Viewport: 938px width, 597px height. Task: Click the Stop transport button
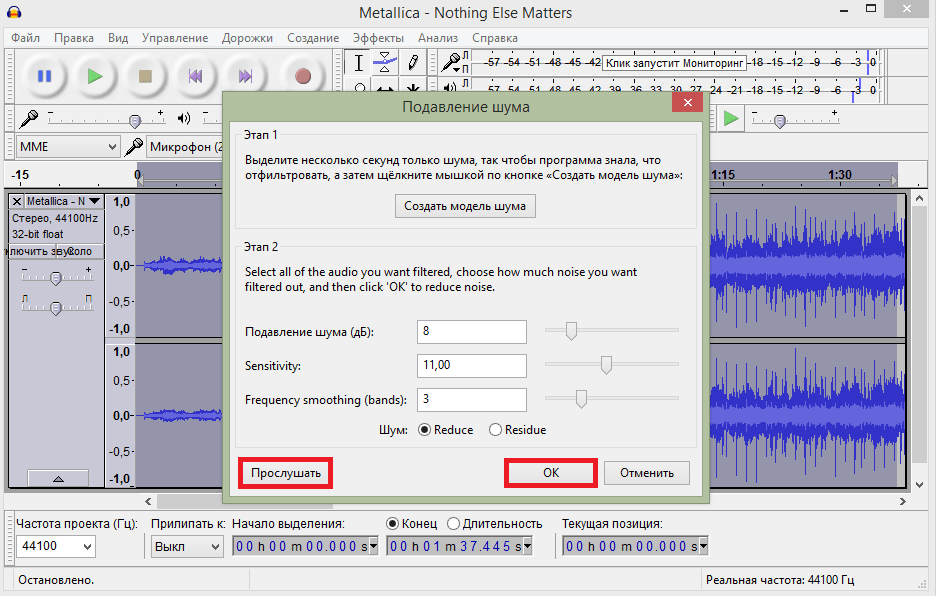point(145,76)
